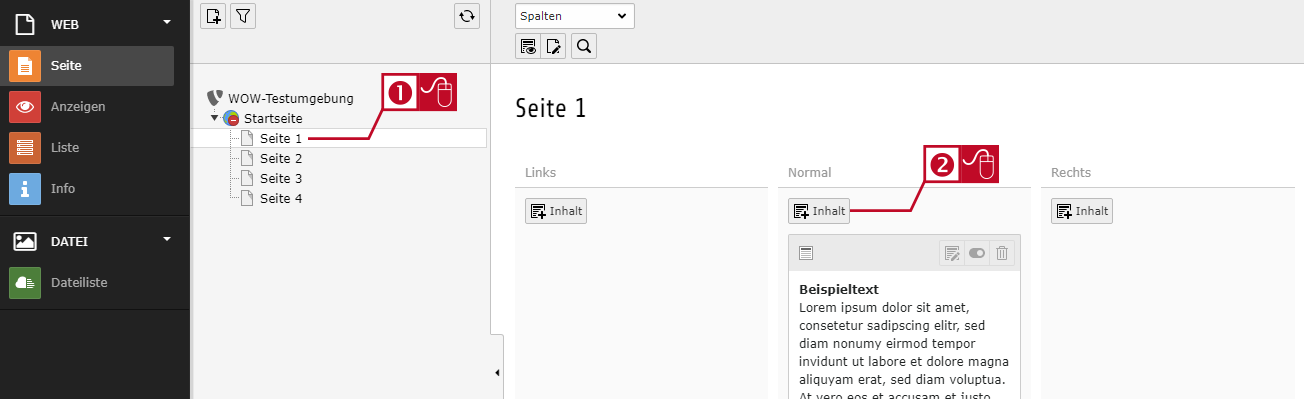
Task: Add Inhalt to the Rechts column
Action: [1082, 211]
